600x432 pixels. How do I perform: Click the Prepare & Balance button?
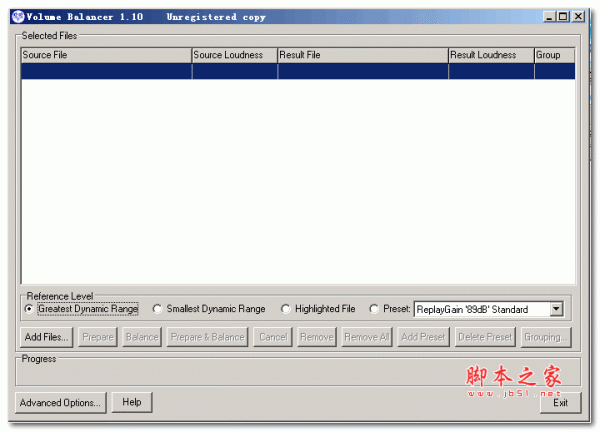[x=207, y=337]
